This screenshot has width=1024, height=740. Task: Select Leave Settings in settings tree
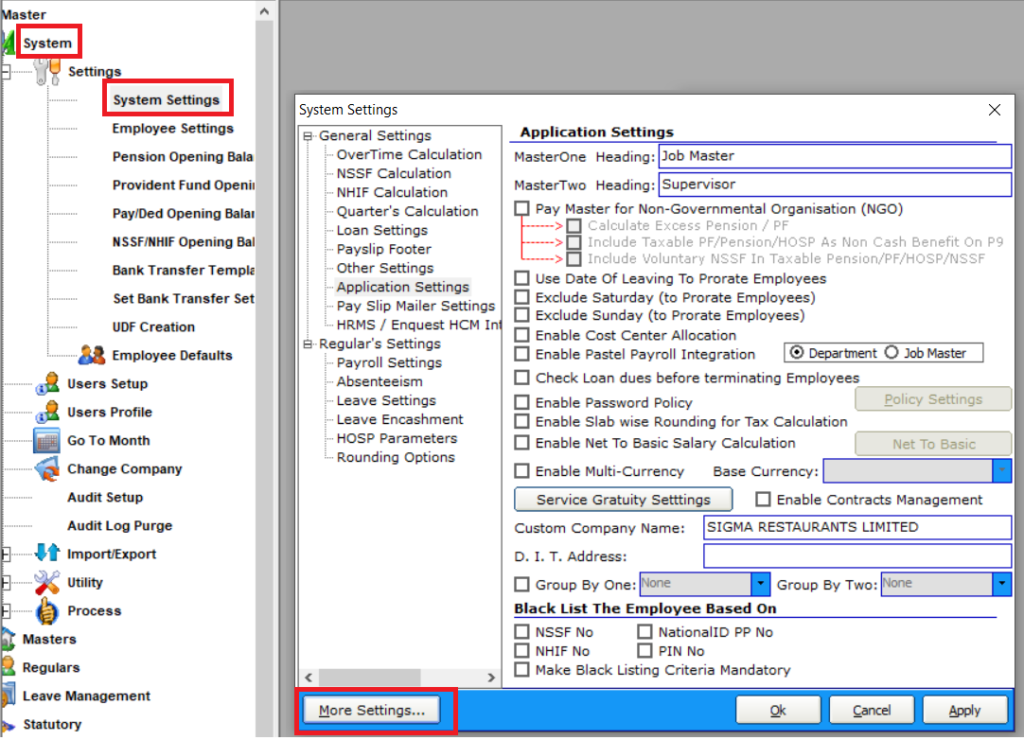click(x=385, y=400)
